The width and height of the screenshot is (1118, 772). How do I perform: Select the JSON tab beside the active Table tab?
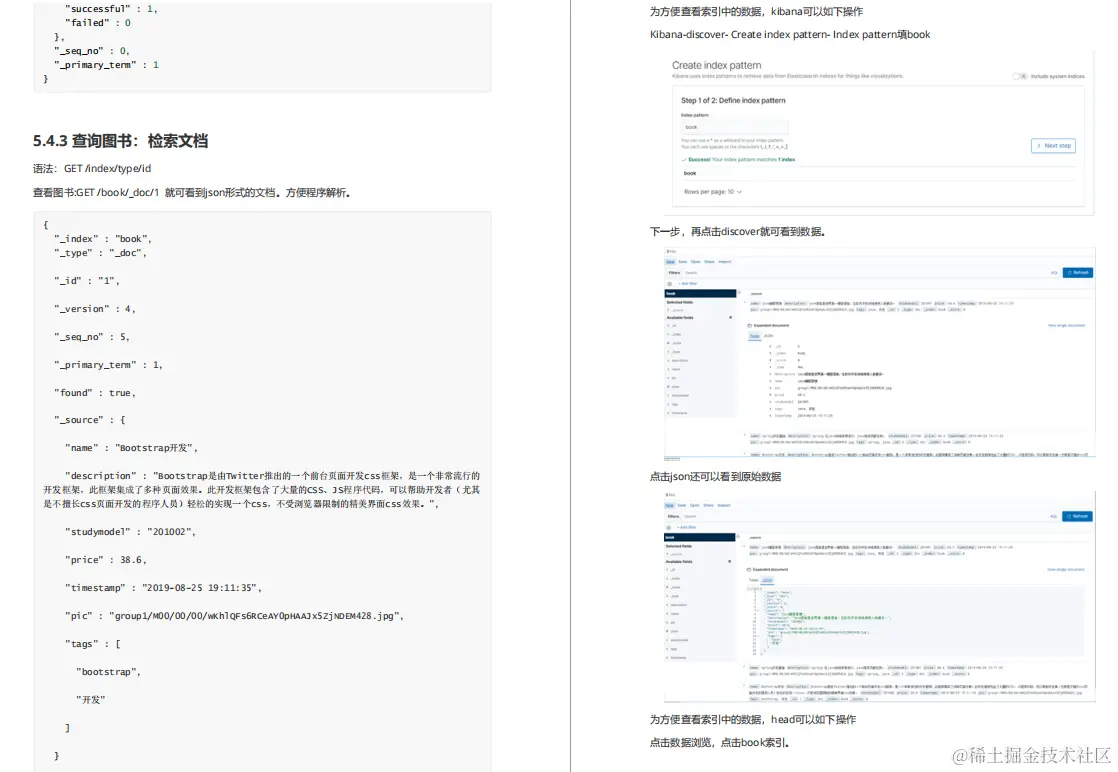tap(769, 336)
